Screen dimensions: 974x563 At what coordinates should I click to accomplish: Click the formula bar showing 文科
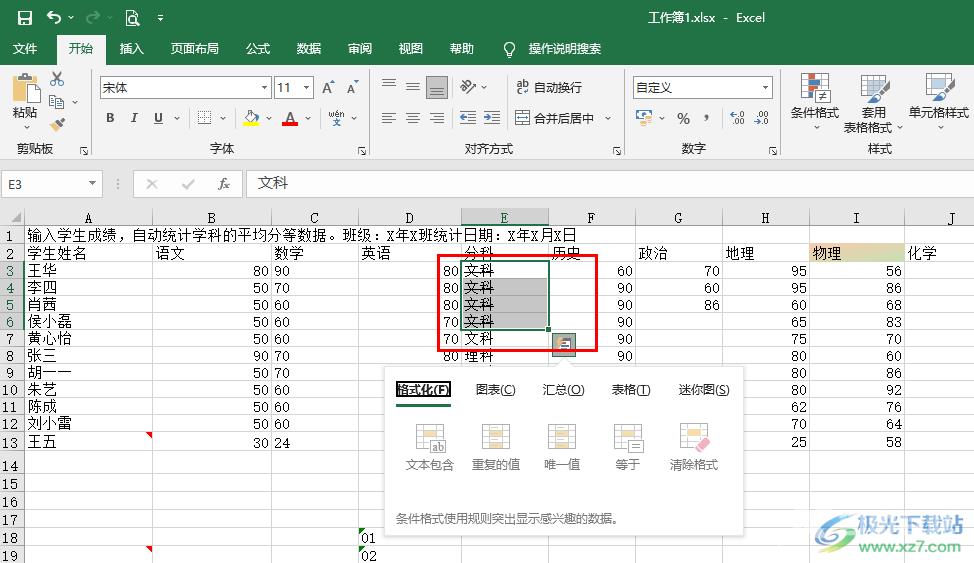point(610,183)
